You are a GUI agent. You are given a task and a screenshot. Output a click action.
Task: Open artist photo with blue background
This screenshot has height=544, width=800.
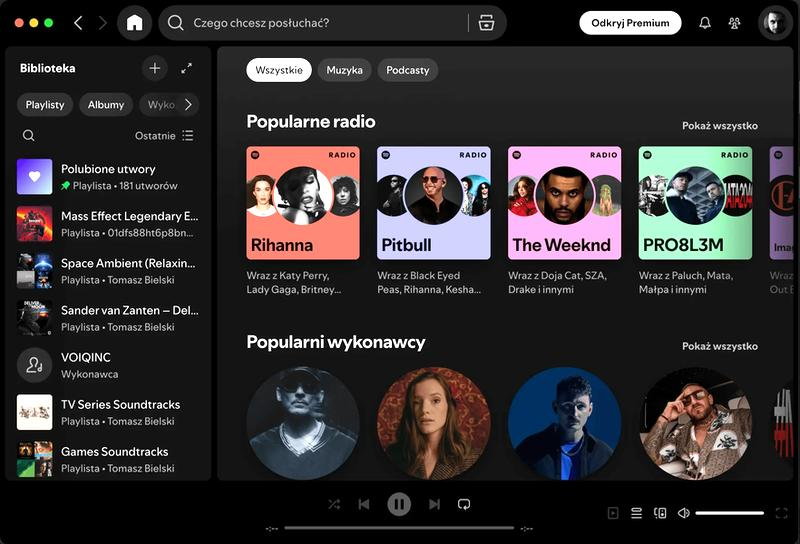[x=564, y=423]
